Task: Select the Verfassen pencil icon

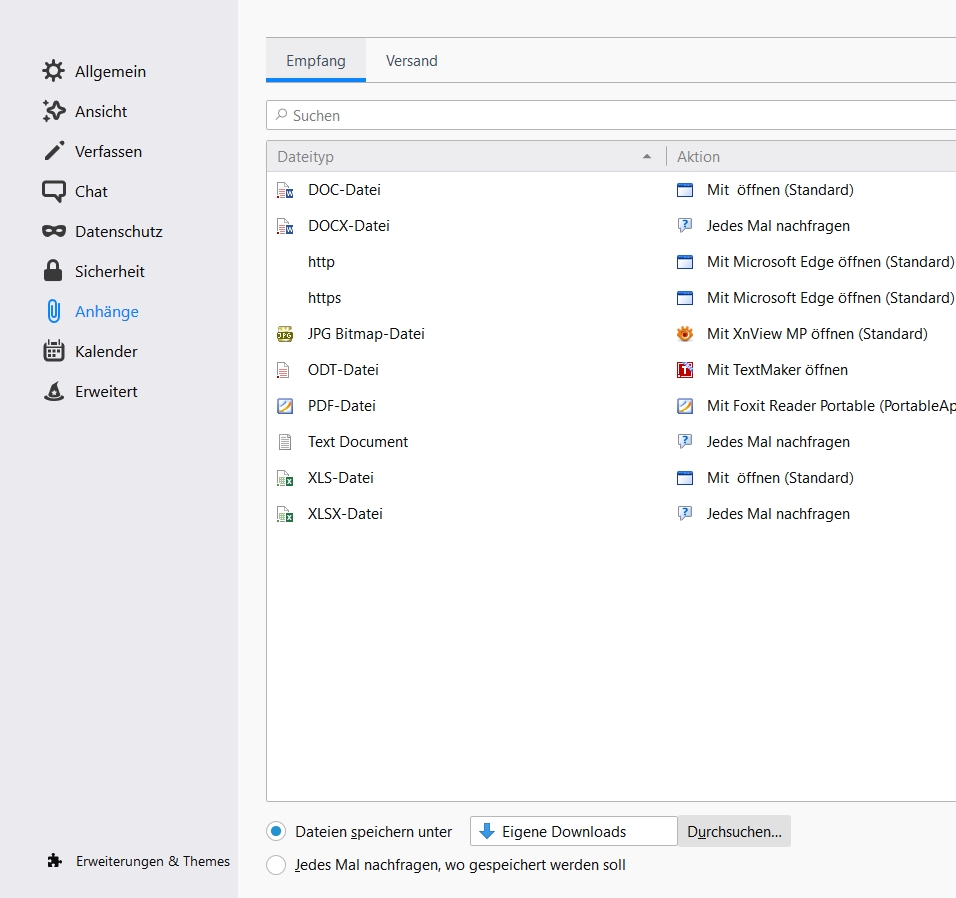Action: coord(53,151)
